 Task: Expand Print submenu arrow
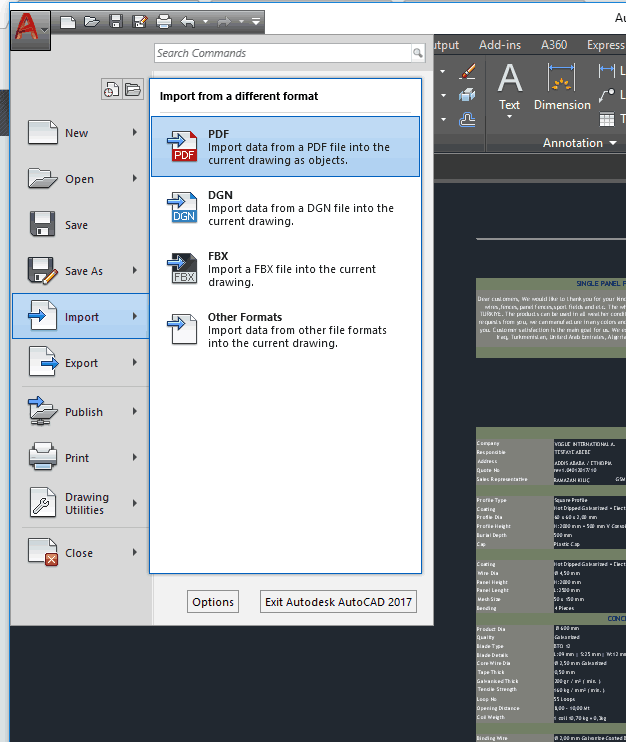pos(135,457)
